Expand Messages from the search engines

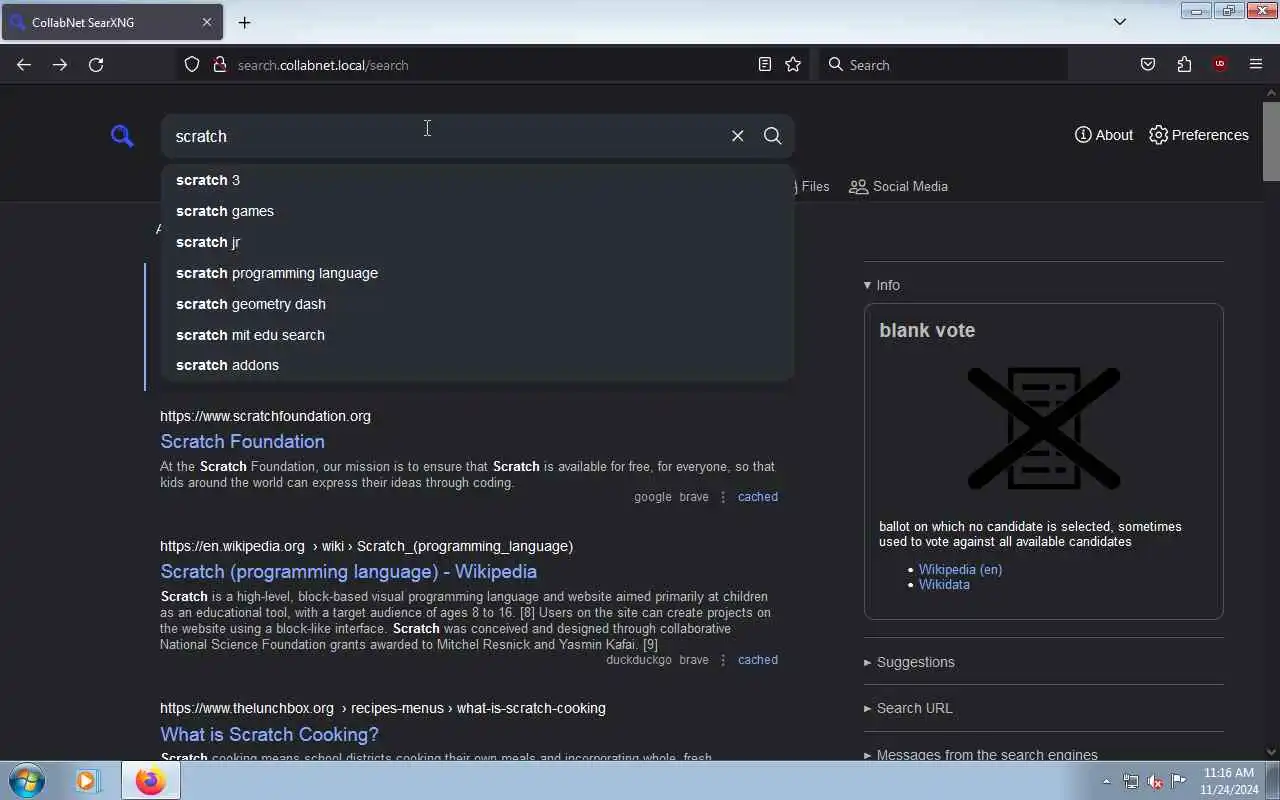(980, 755)
